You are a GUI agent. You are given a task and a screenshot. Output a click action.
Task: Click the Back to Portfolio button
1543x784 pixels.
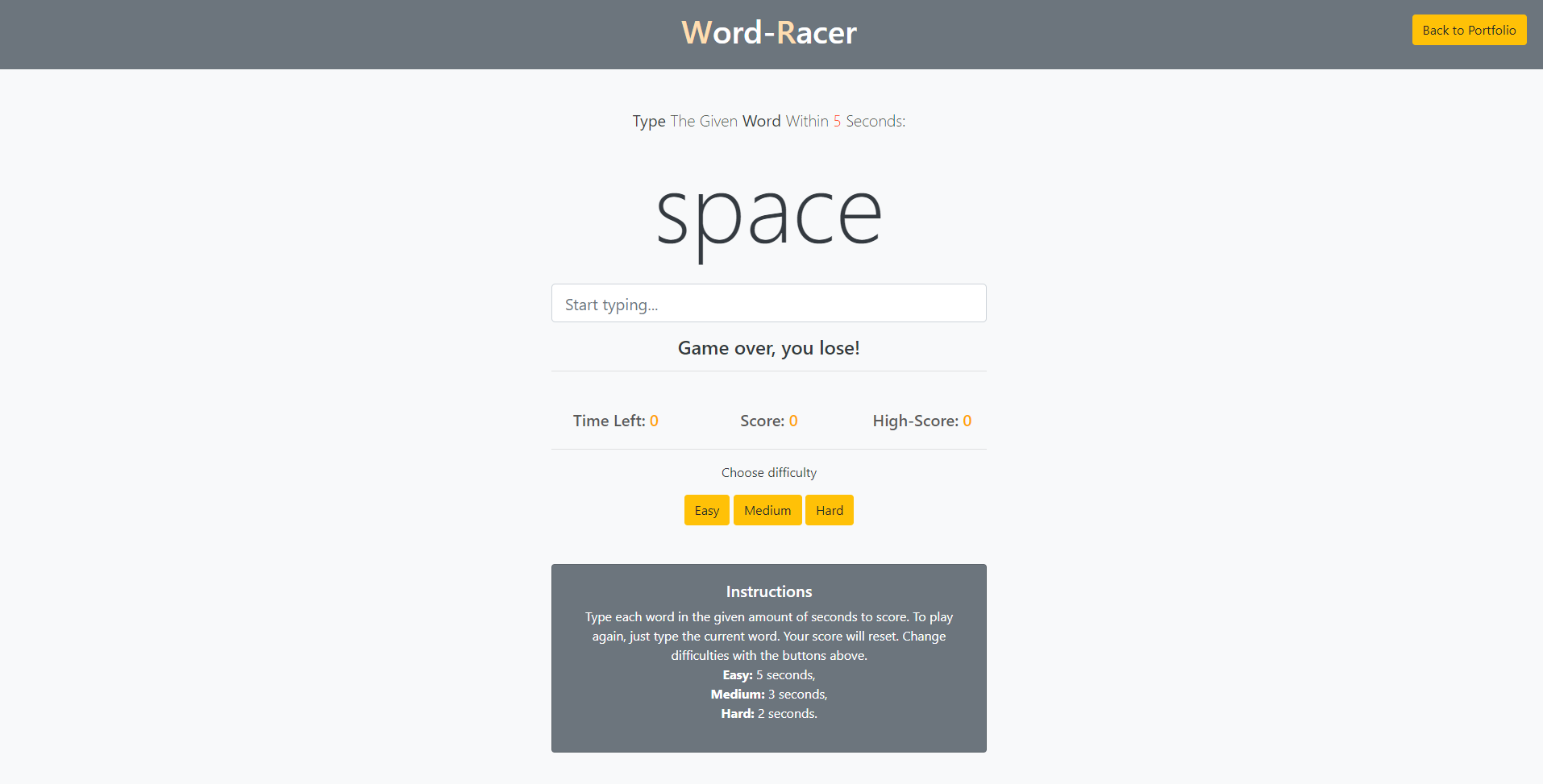pos(1469,30)
